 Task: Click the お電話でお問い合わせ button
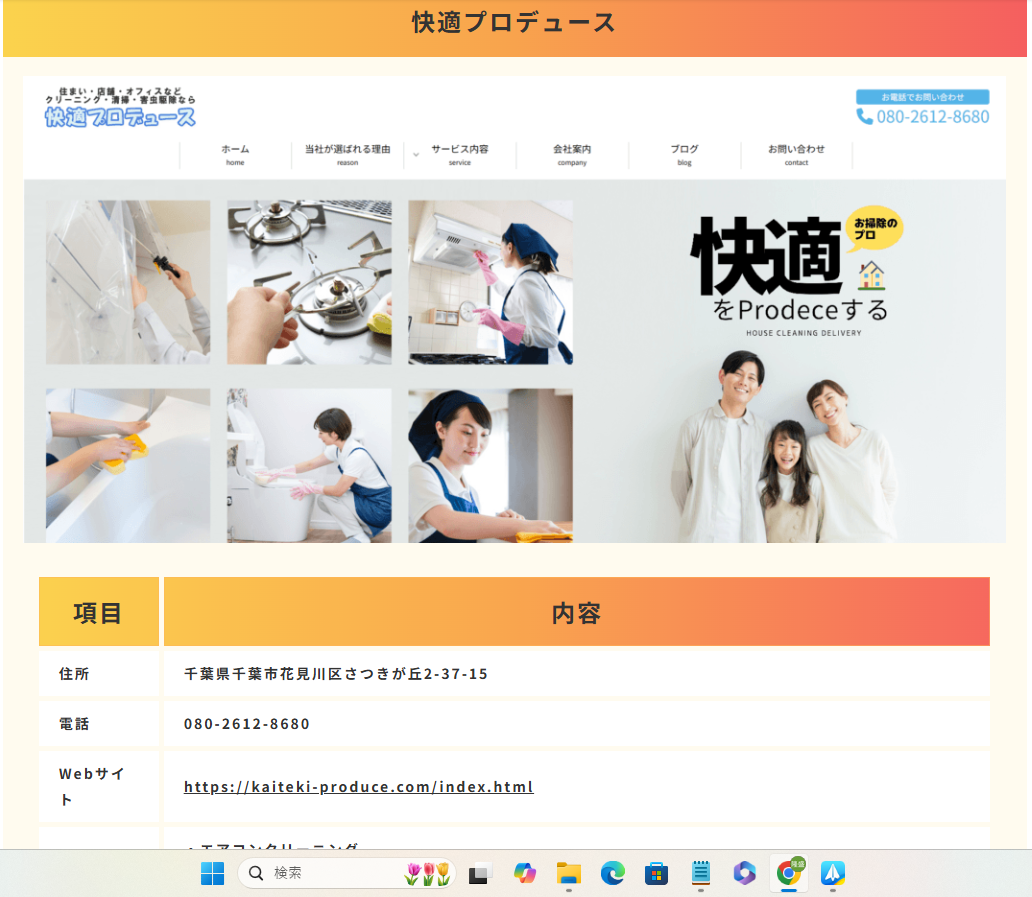pos(923,97)
